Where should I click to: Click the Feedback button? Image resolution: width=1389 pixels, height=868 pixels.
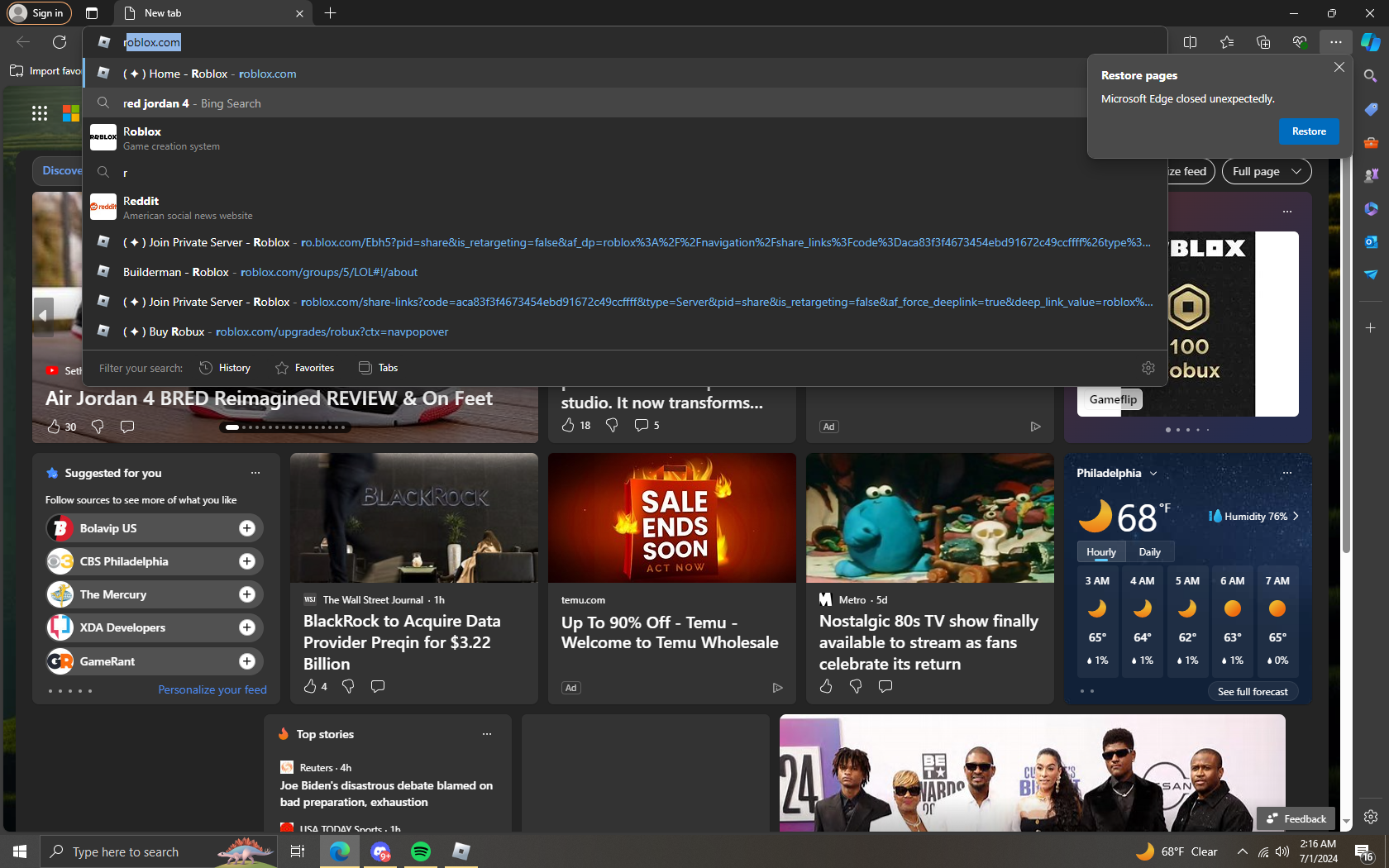1296,818
